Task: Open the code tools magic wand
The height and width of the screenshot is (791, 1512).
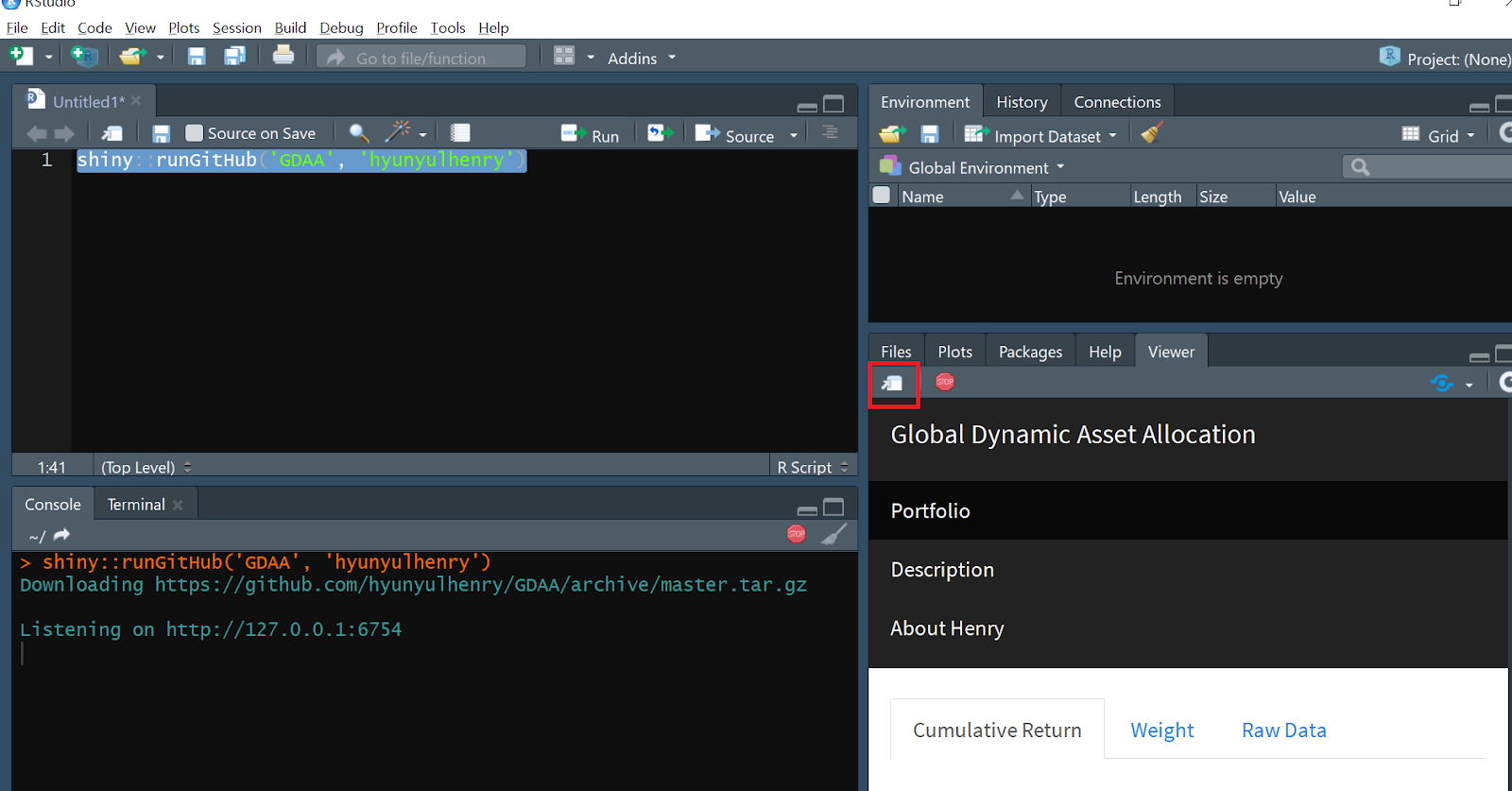Action: pos(399,131)
